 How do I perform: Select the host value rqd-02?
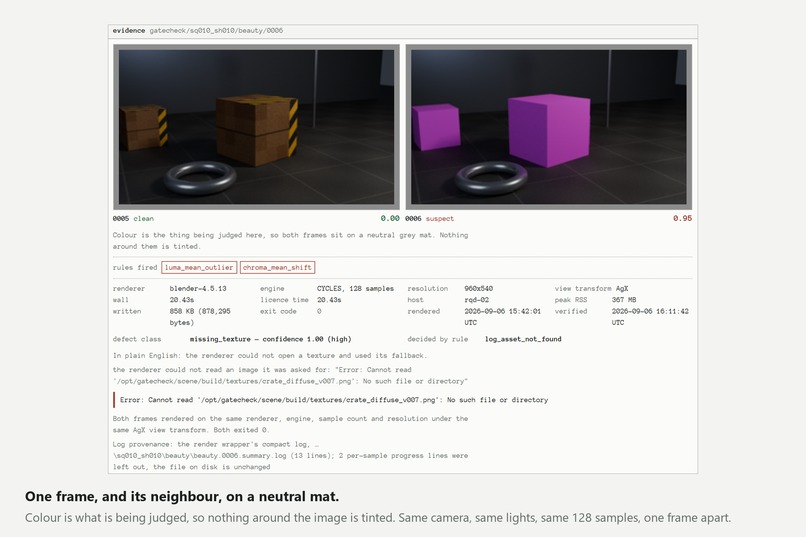click(x=477, y=300)
